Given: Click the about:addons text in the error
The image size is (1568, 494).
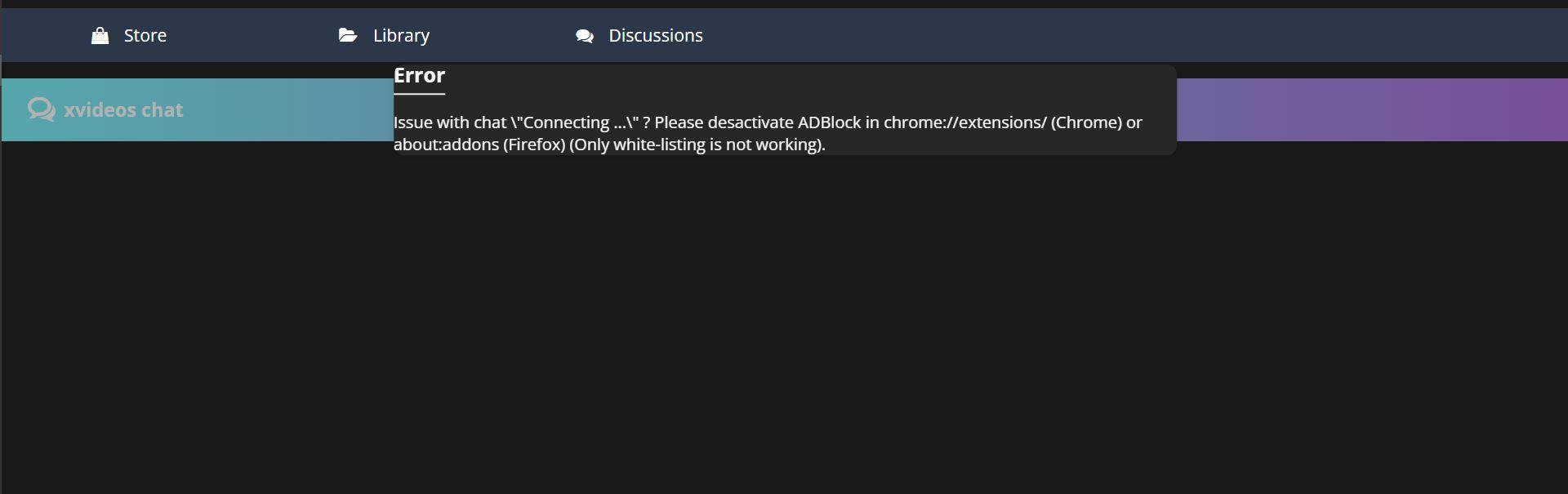Looking at the screenshot, I should click(x=446, y=145).
